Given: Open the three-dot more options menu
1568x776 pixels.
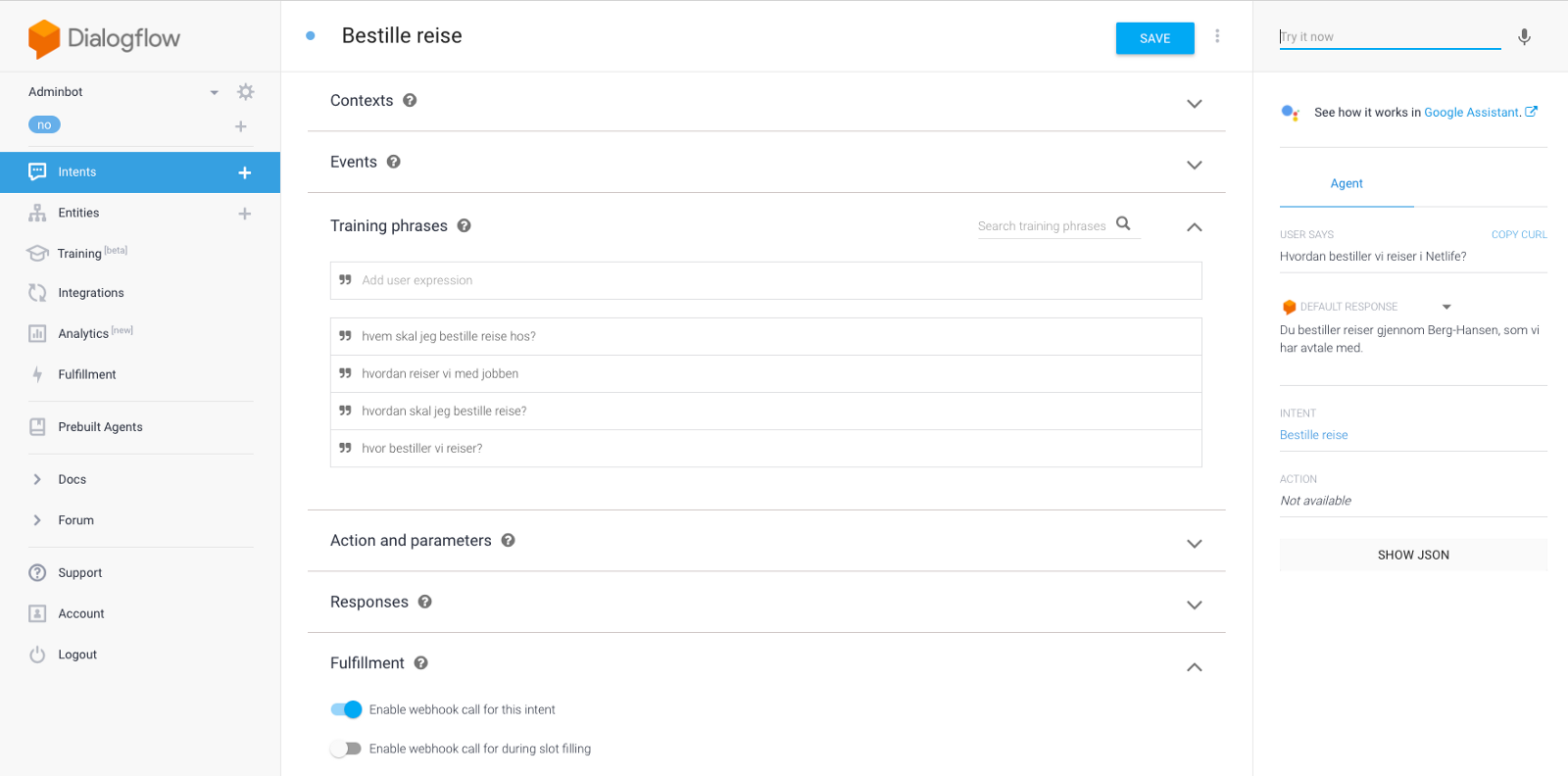Looking at the screenshot, I should (x=1217, y=36).
